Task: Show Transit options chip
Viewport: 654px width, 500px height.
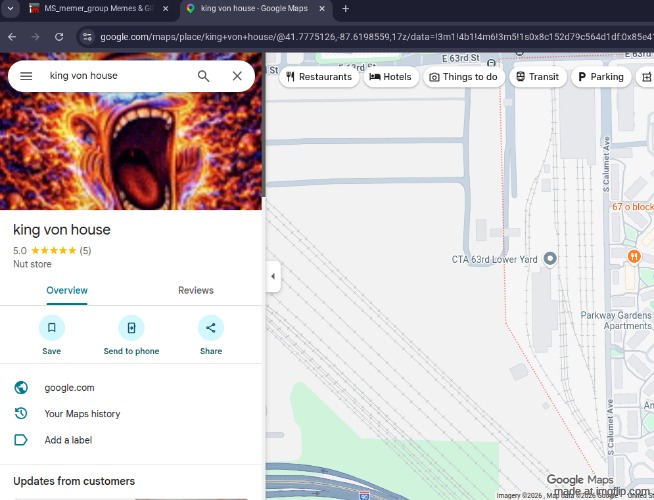Action: click(x=537, y=77)
